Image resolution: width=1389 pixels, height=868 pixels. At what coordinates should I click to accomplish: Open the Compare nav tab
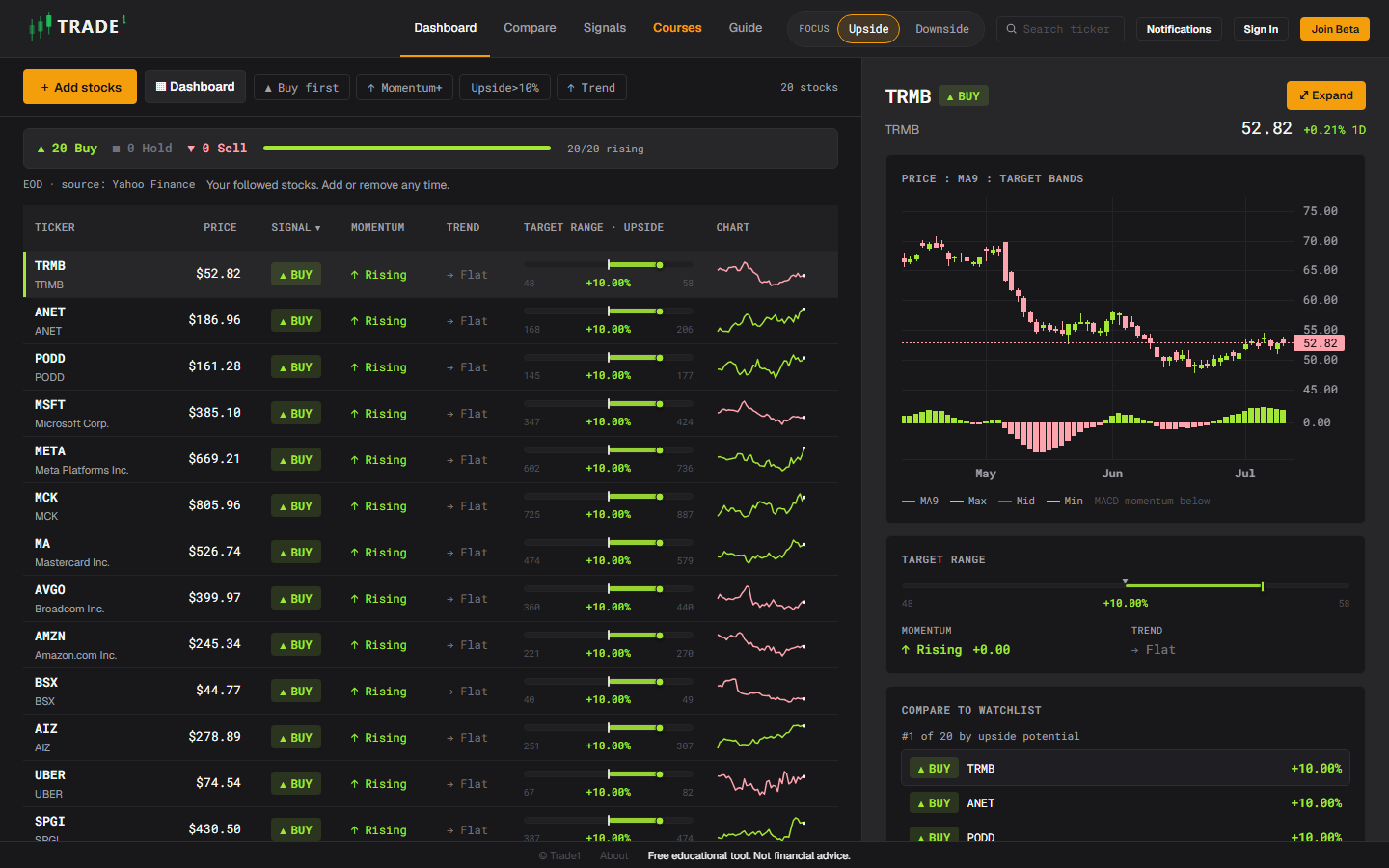pos(530,28)
